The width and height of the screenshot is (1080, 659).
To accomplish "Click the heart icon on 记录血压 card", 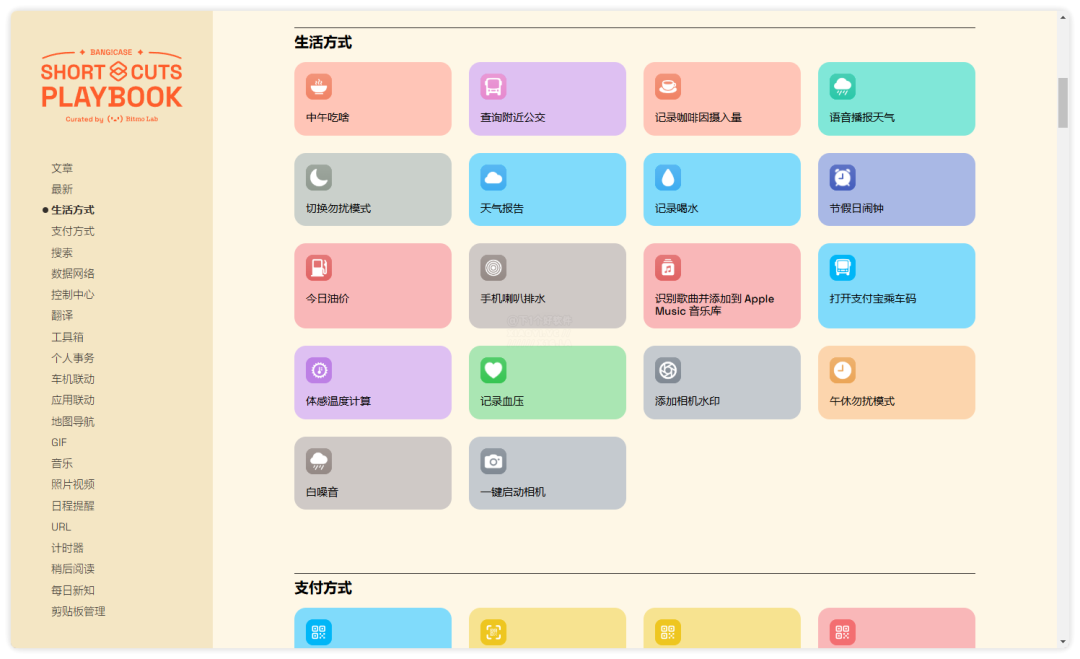I will tap(493, 371).
